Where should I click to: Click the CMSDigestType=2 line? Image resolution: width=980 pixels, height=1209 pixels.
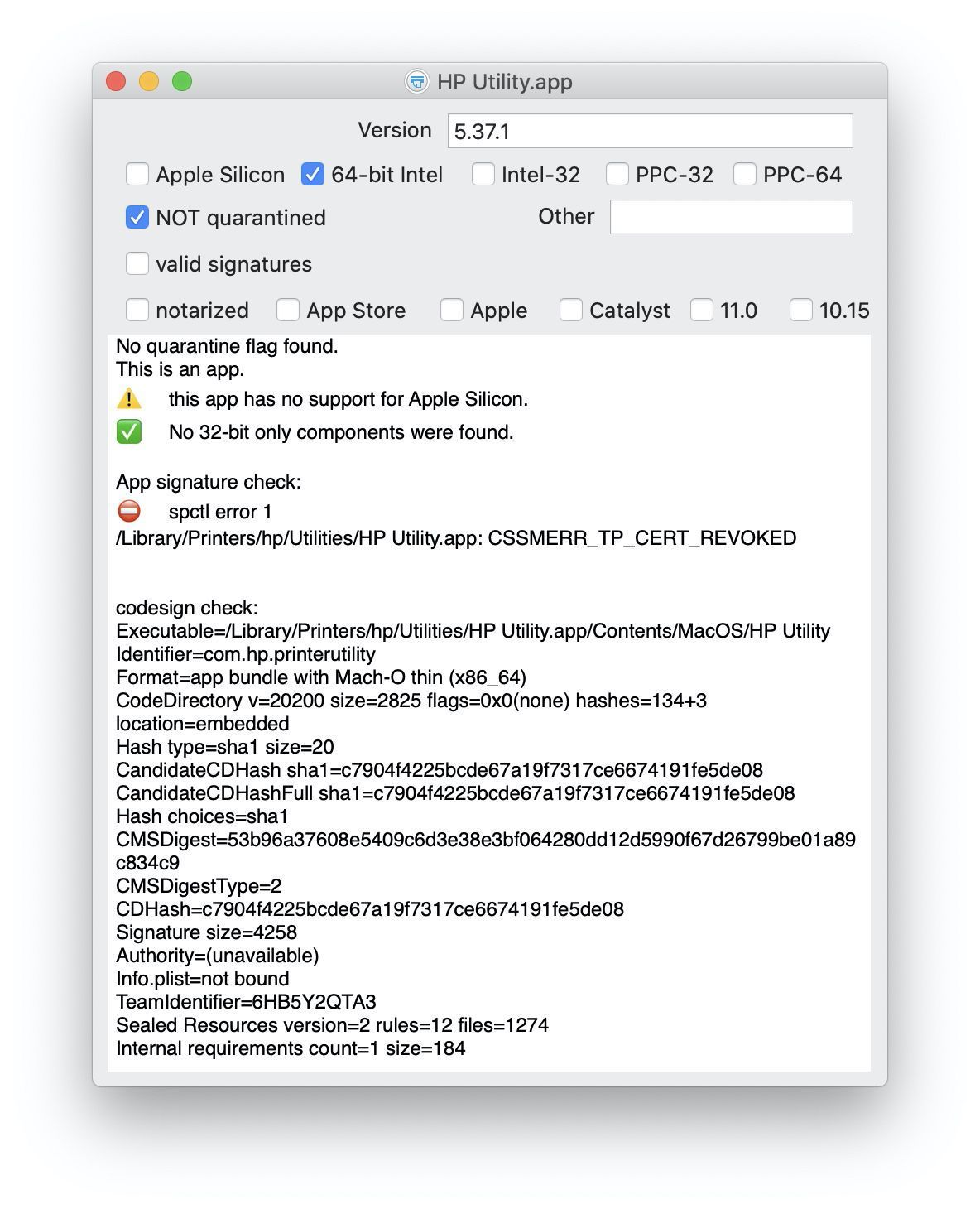(199, 886)
